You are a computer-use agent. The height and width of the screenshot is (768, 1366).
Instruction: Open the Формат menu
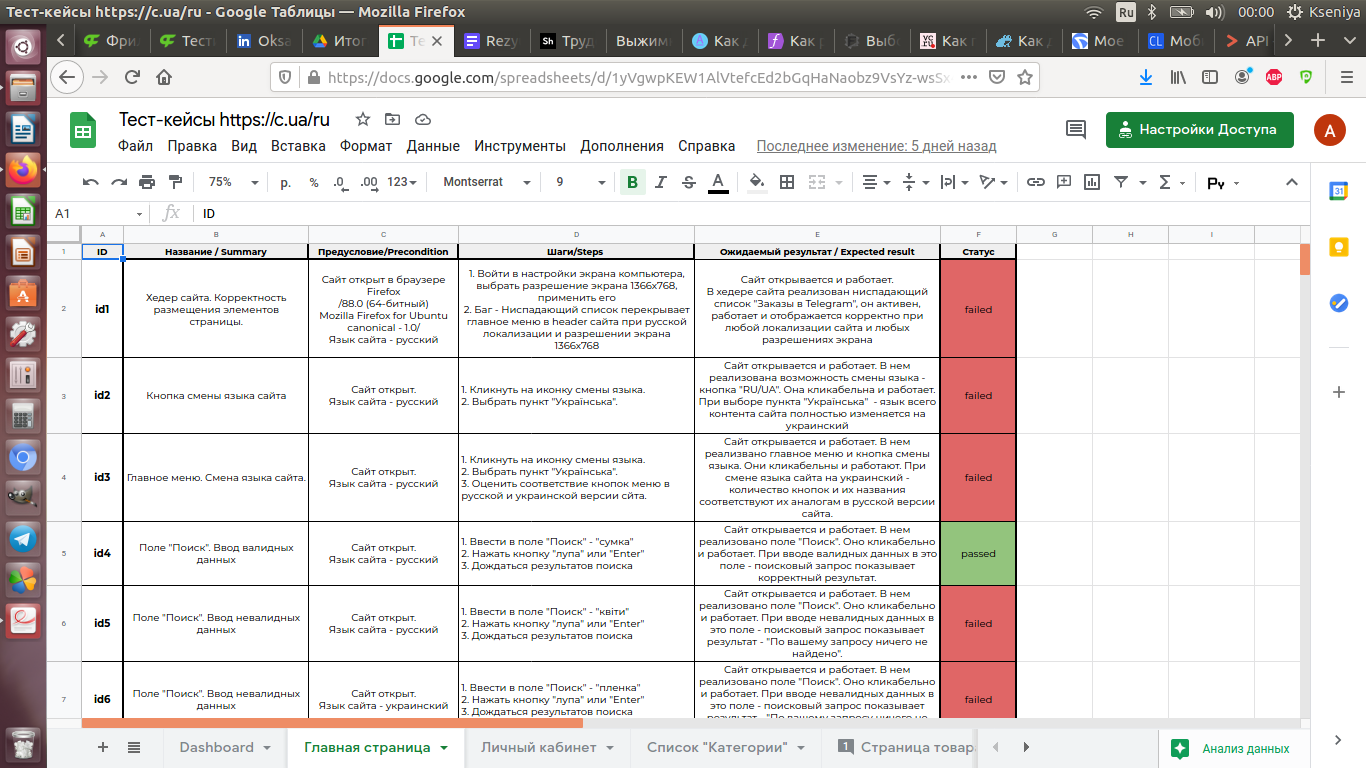coord(366,146)
